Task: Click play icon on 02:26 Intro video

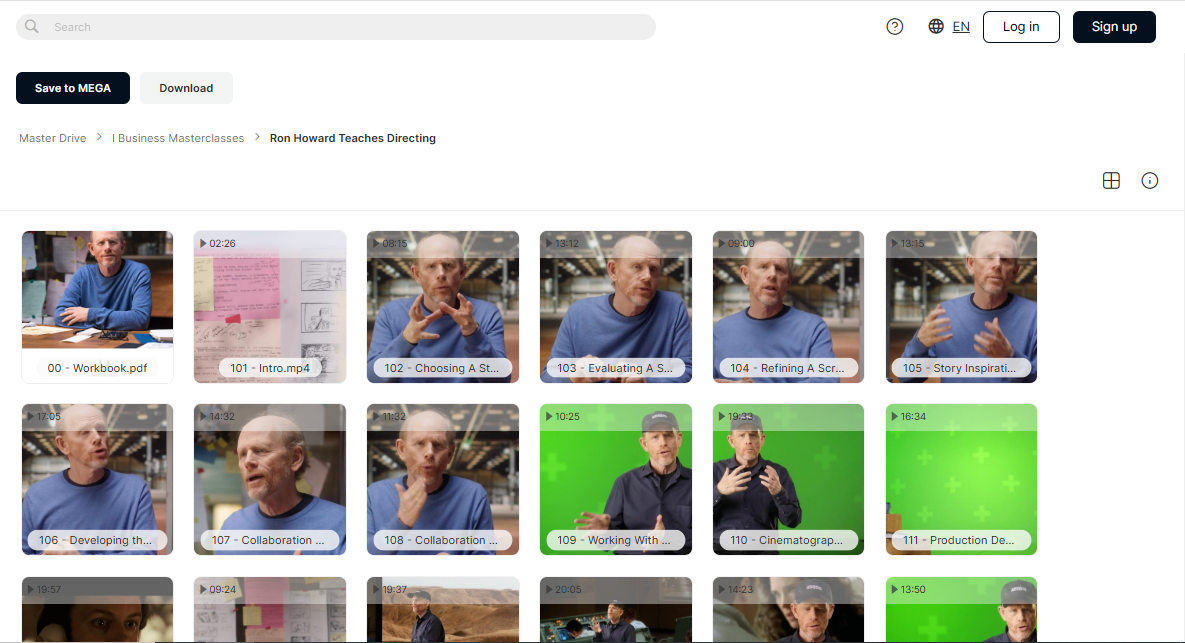Action: coord(203,243)
